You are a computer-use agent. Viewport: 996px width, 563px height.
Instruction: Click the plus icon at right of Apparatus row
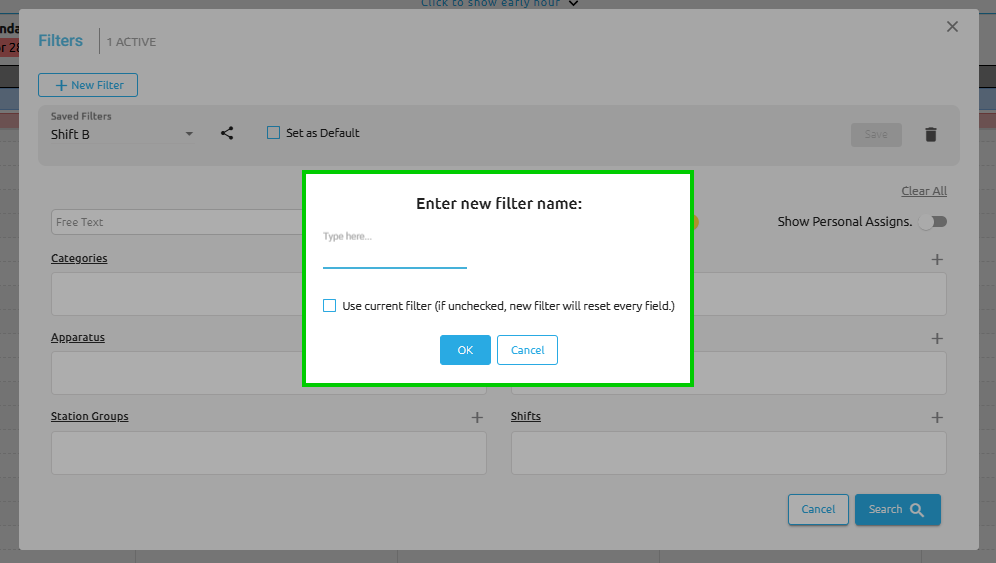coord(937,338)
